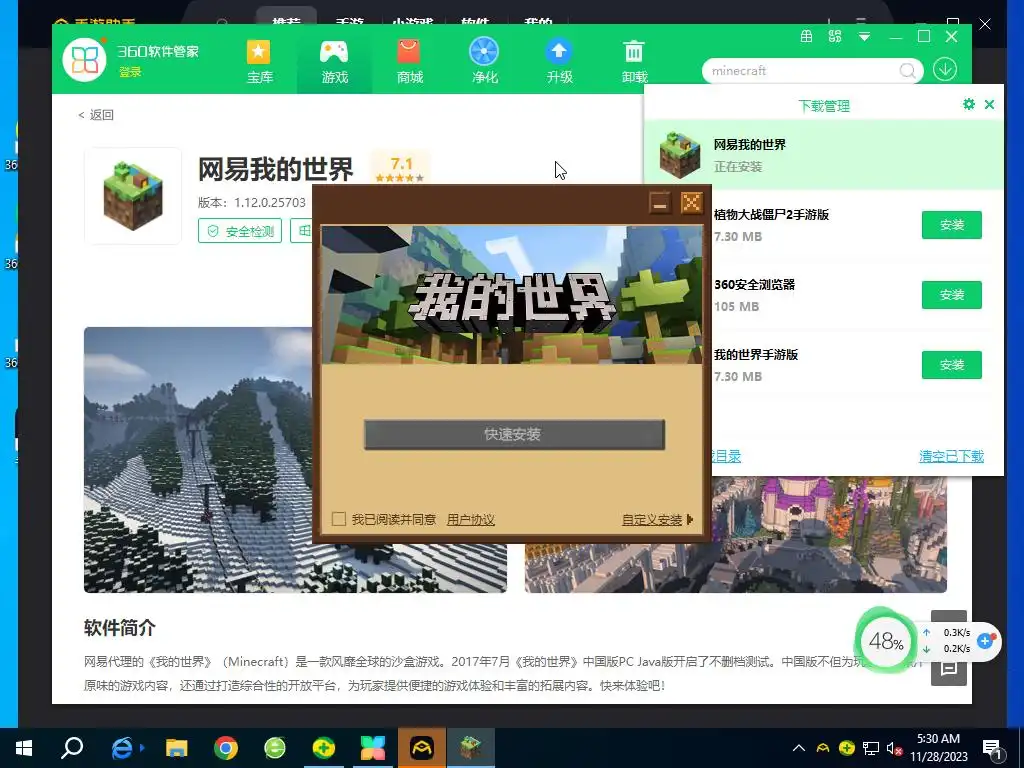Viewport: 1024px width, 768px height.
Task: Switch to Minecraft installer taskbar icon
Action: pos(471,748)
